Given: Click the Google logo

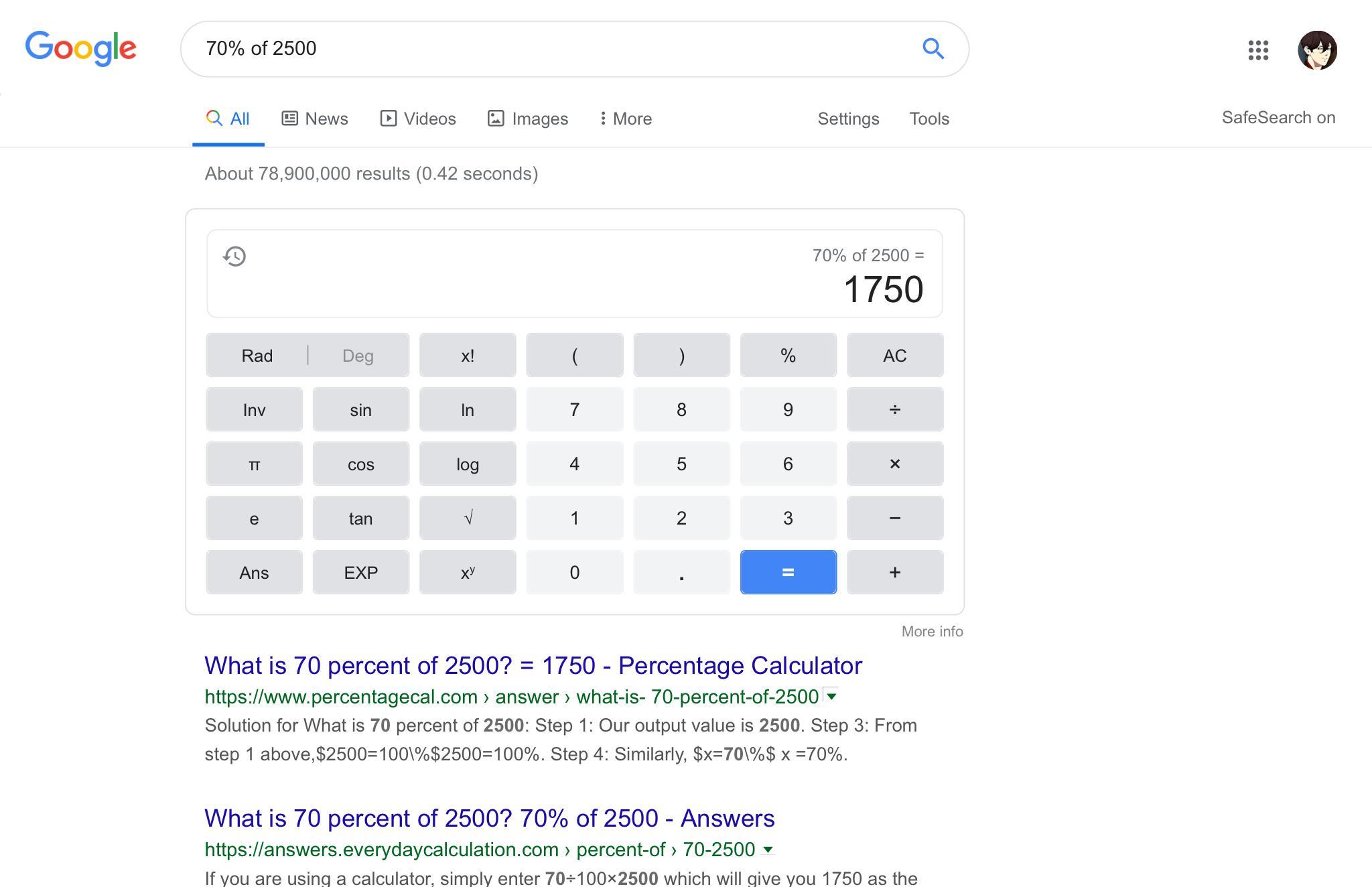Looking at the screenshot, I should tap(81, 48).
